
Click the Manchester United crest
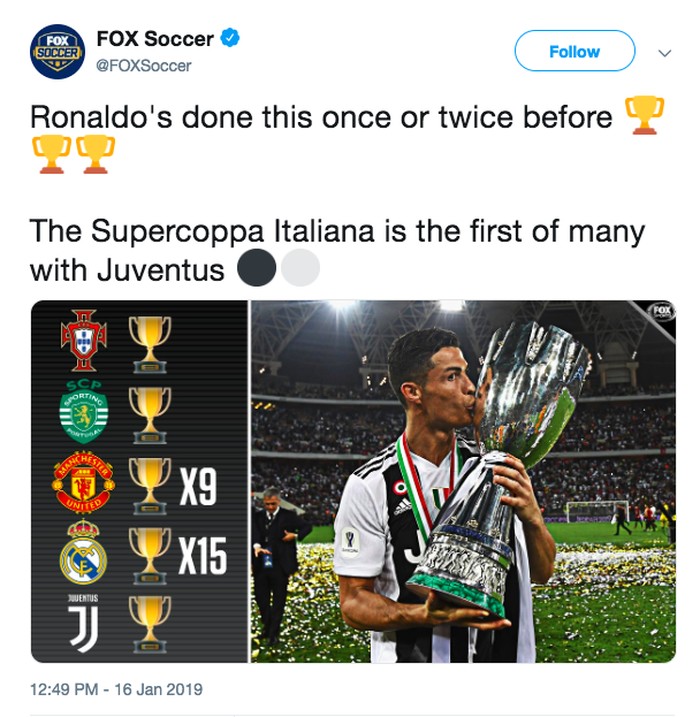[x=83, y=484]
